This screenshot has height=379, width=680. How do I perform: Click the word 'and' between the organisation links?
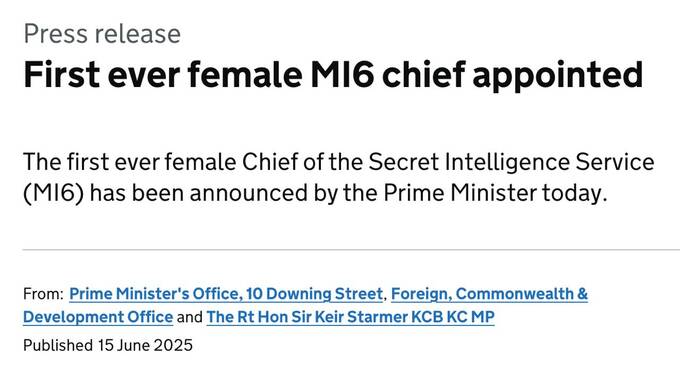click(190, 317)
